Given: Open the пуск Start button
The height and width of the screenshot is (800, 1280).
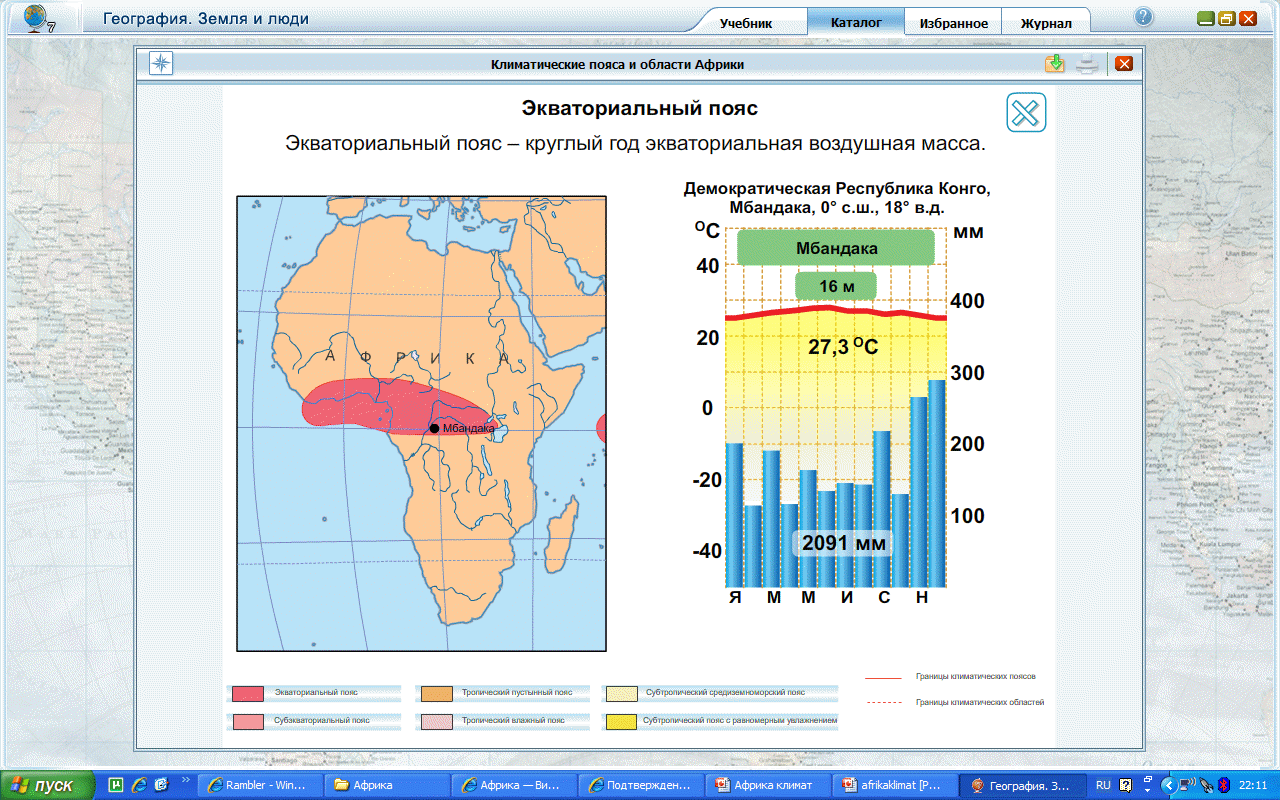Looking at the screenshot, I should coord(47,785).
